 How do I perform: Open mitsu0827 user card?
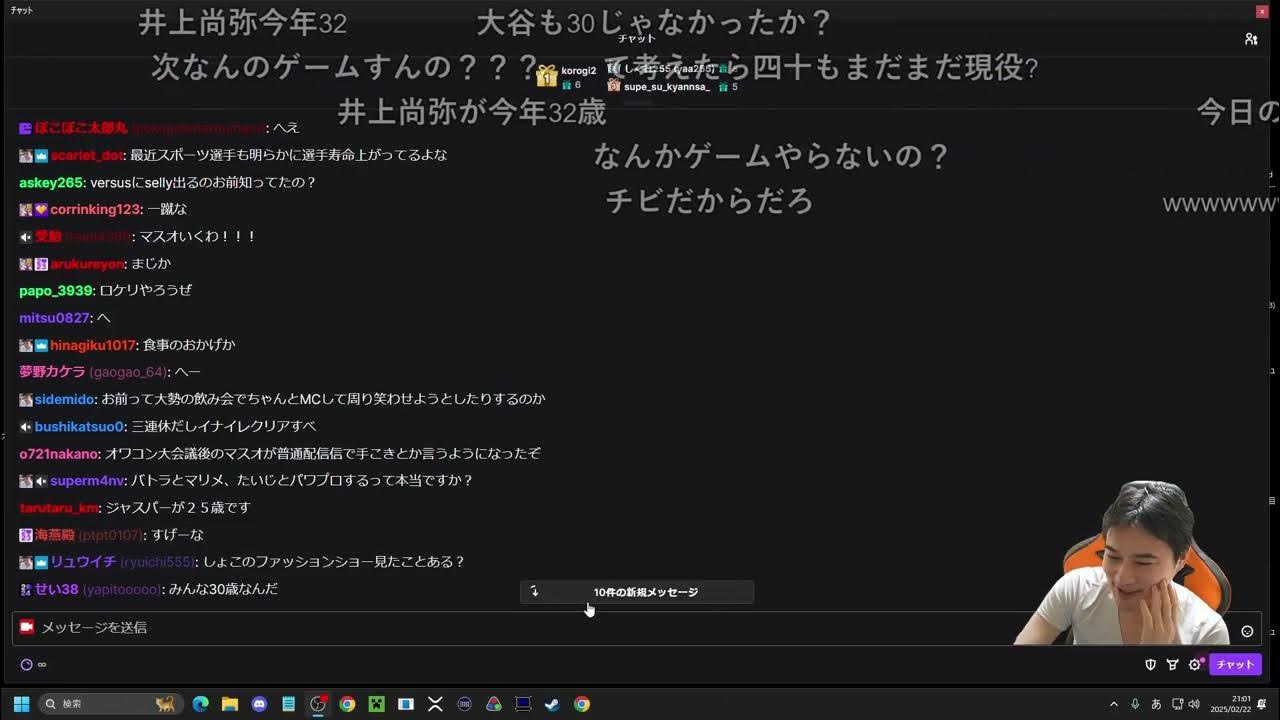click(x=54, y=317)
